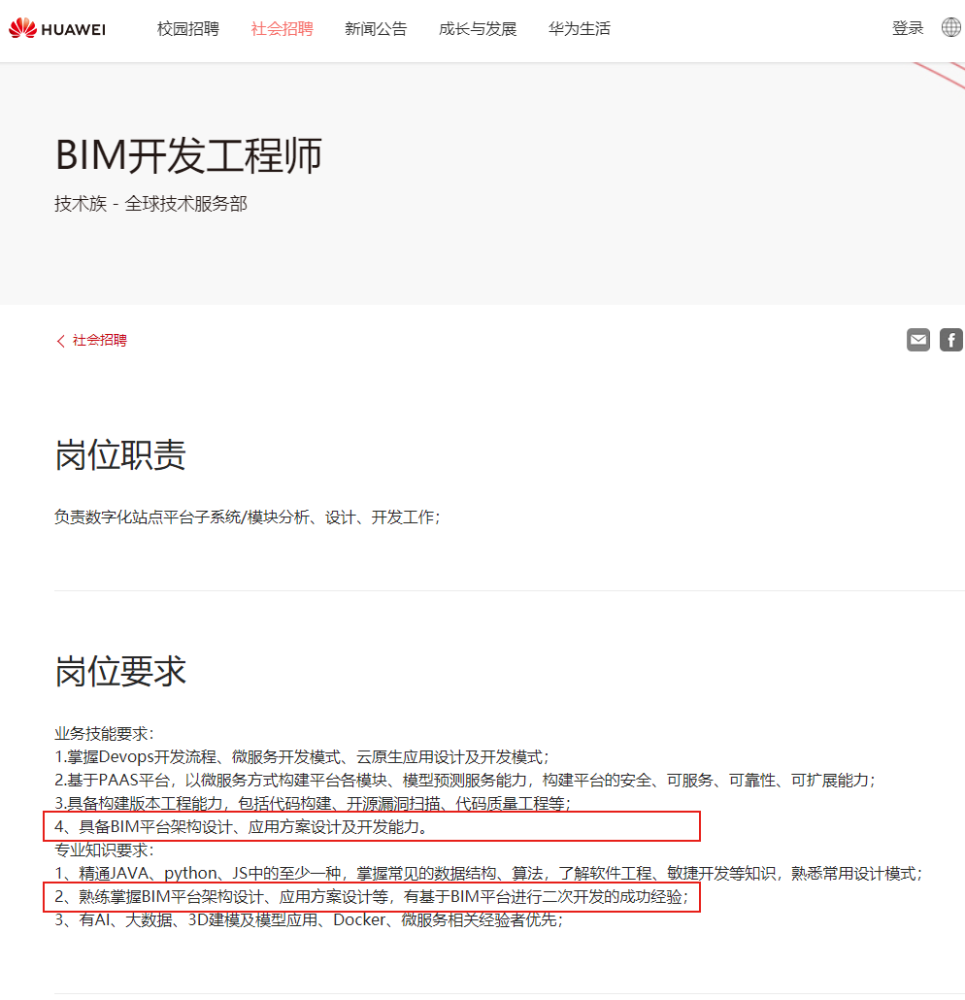Click back chevron beside 社会招聘
Screen dimensions: 965x1000
pos(61,341)
